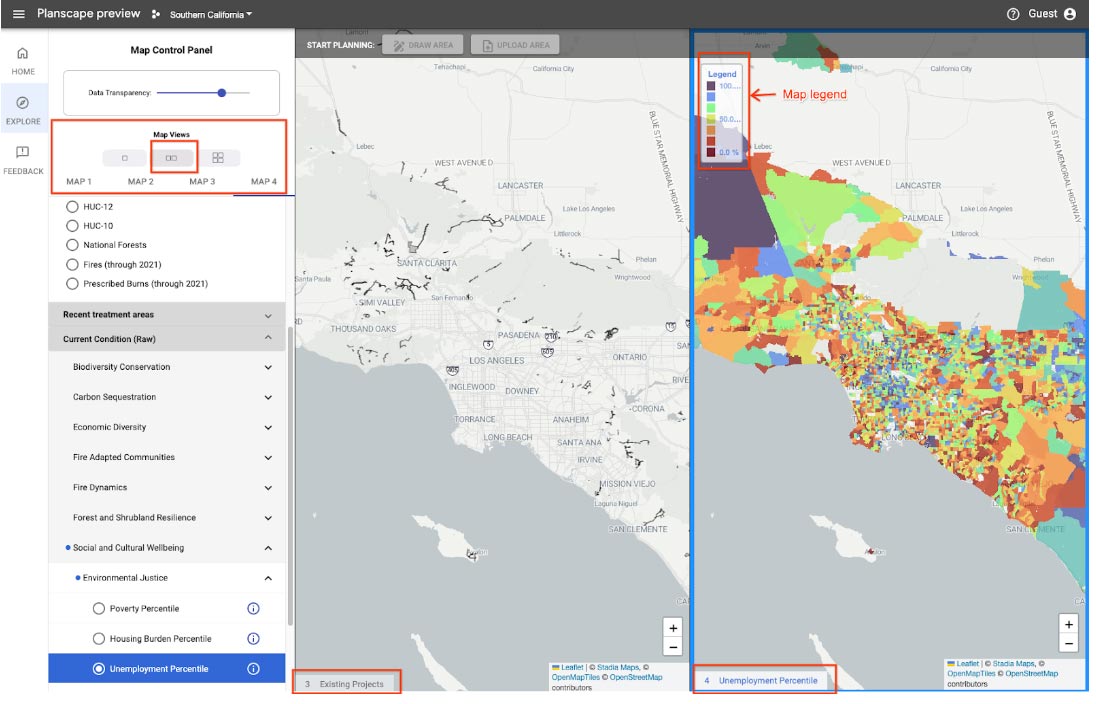Viewport: 1096px width, 704px height.
Task: Open the hamburger main menu
Action: point(18,14)
